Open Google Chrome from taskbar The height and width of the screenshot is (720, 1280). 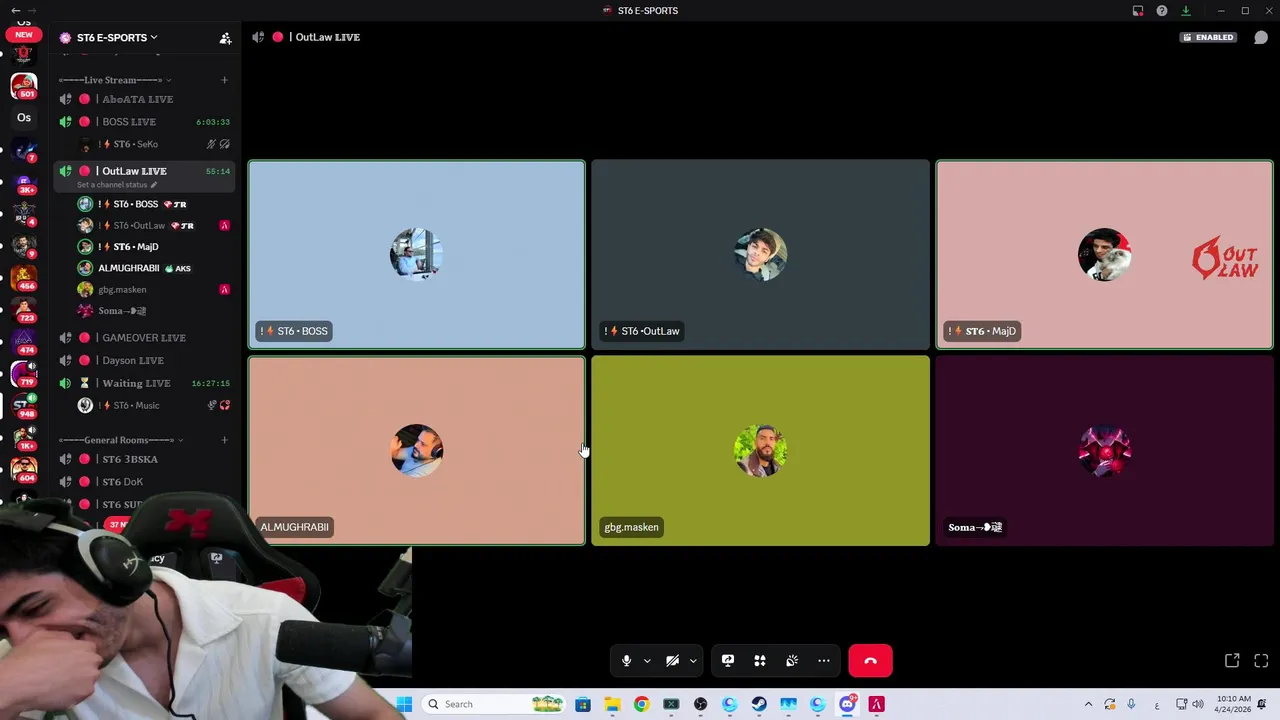click(x=641, y=704)
